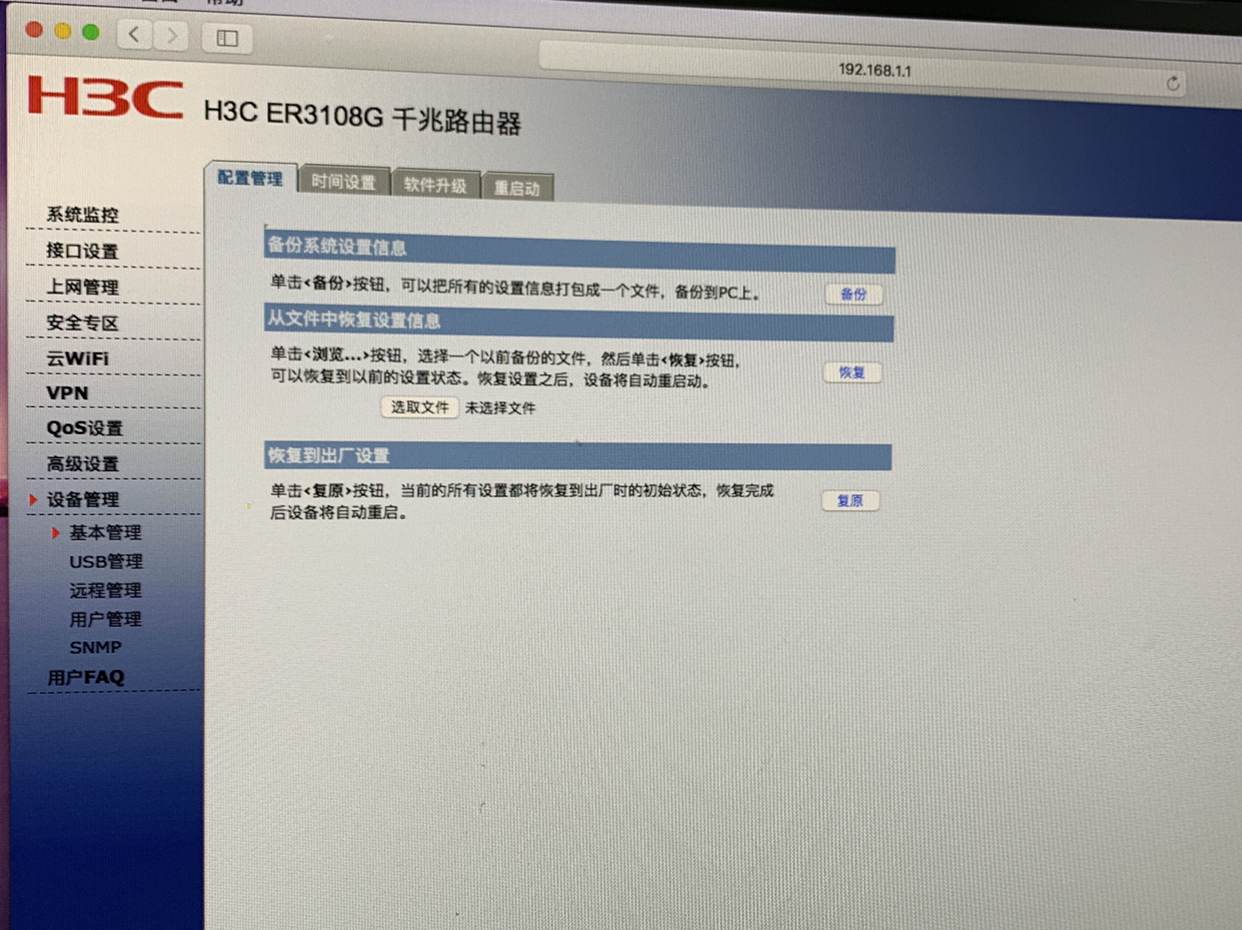Open QoS设置 in the sidebar

[84, 428]
